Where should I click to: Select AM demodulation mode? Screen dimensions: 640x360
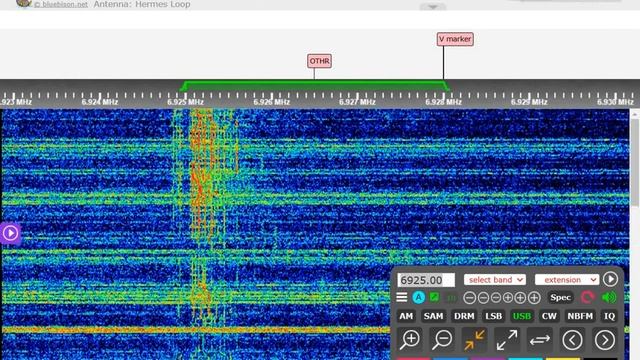click(x=406, y=316)
